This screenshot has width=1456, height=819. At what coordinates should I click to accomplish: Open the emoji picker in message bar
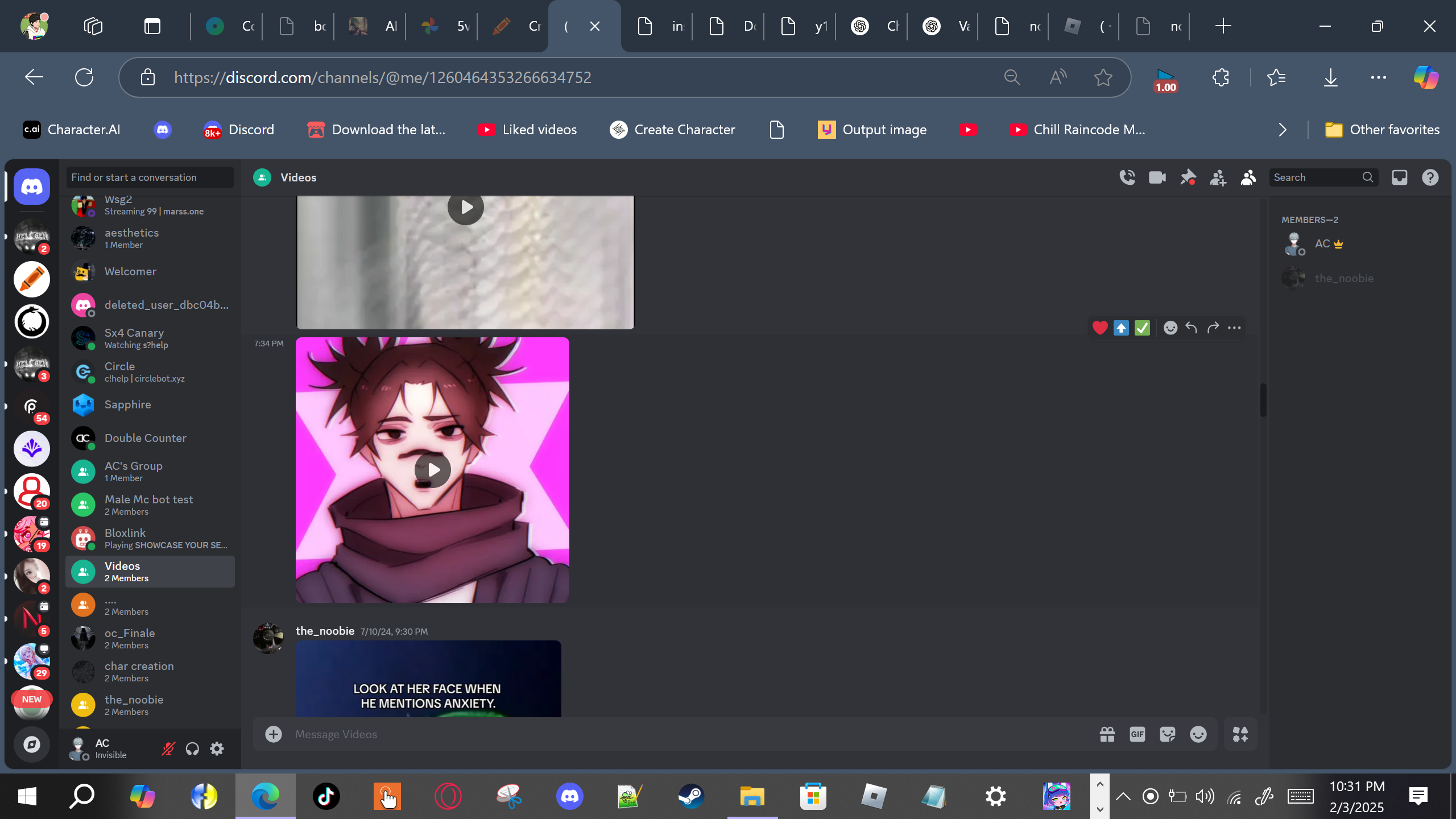click(x=1198, y=734)
